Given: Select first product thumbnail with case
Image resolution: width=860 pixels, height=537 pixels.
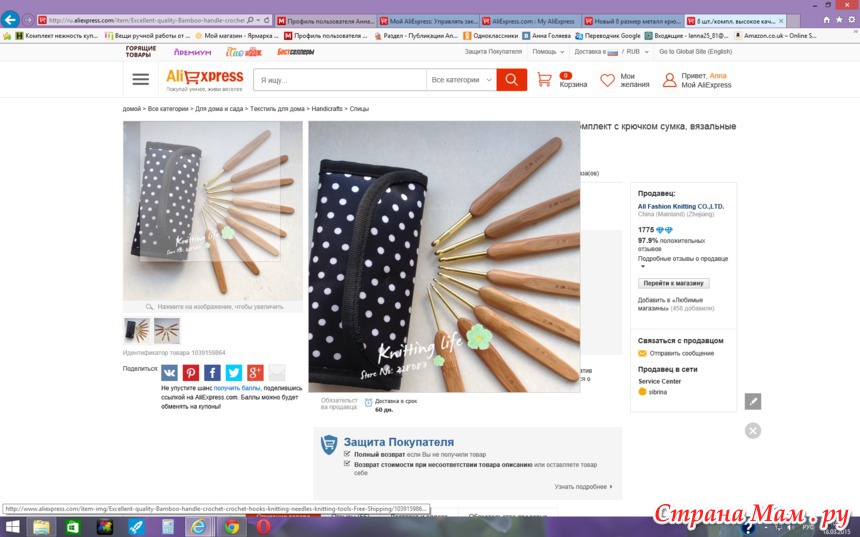Looking at the screenshot, I should coord(136,331).
